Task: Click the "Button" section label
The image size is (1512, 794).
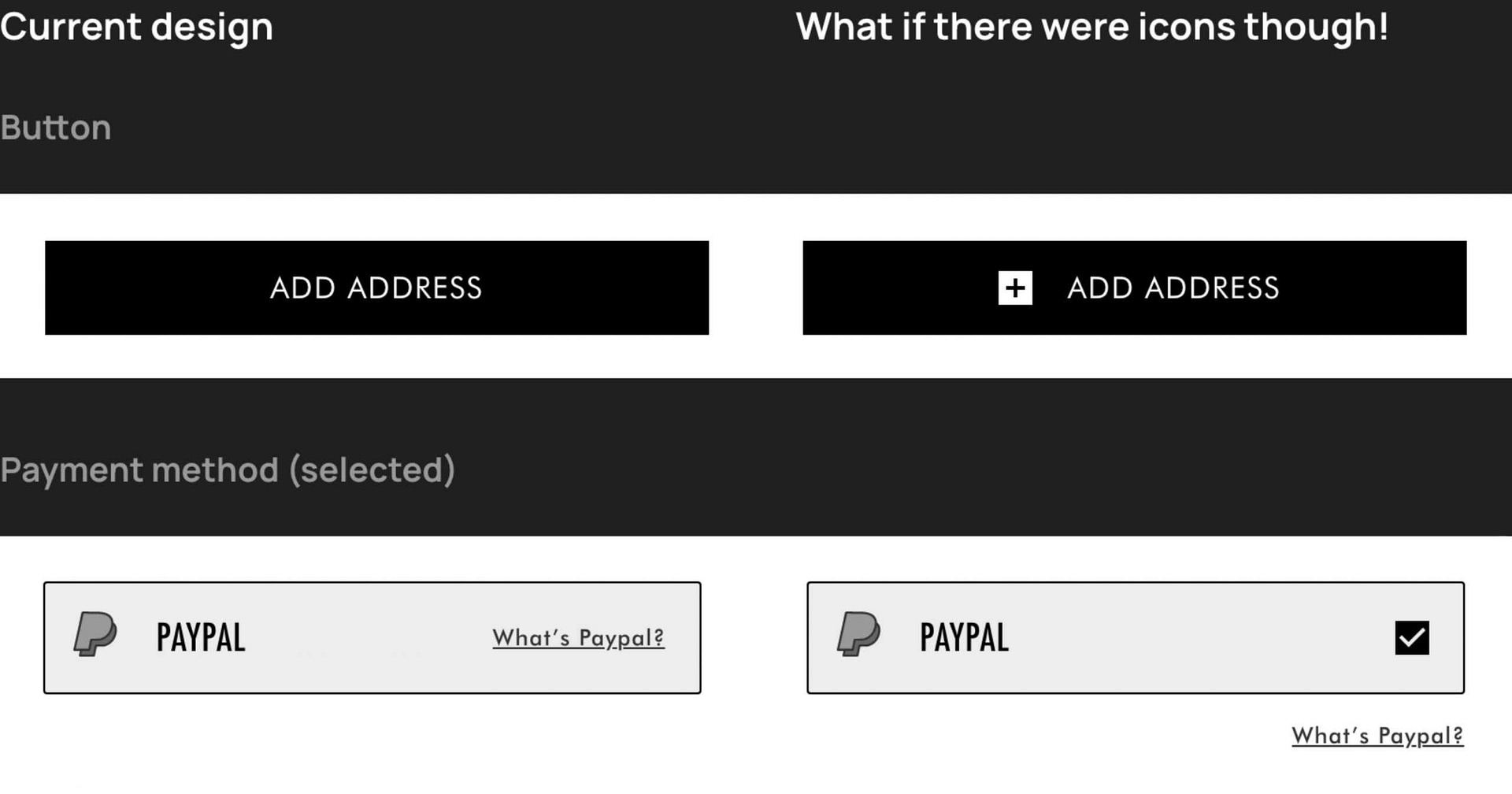Action: [56, 128]
